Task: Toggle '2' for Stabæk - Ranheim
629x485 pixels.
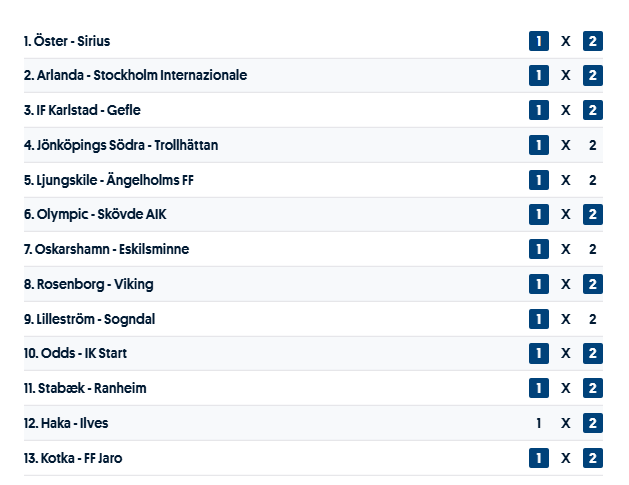Action: tap(593, 388)
